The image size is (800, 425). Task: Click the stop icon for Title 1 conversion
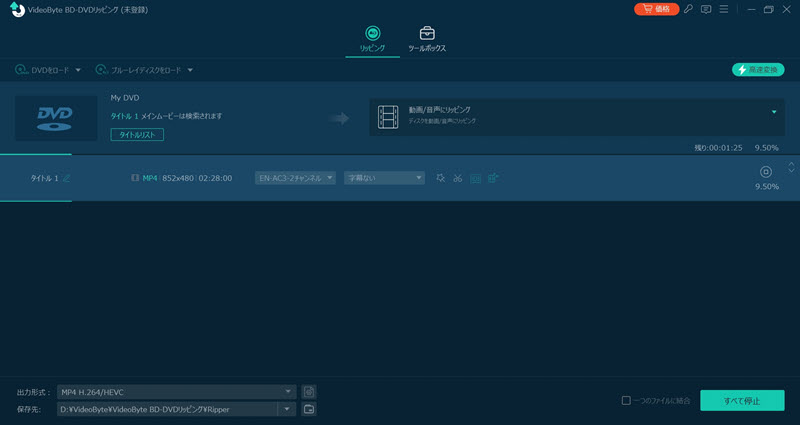click(x=766, y=172)
